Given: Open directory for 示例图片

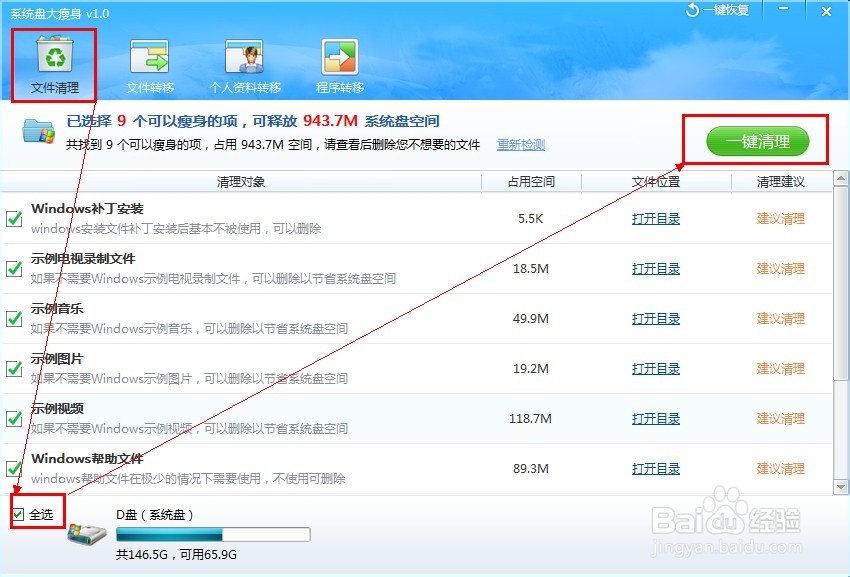Looking at the screenshot, I should (x=656, y=368).
